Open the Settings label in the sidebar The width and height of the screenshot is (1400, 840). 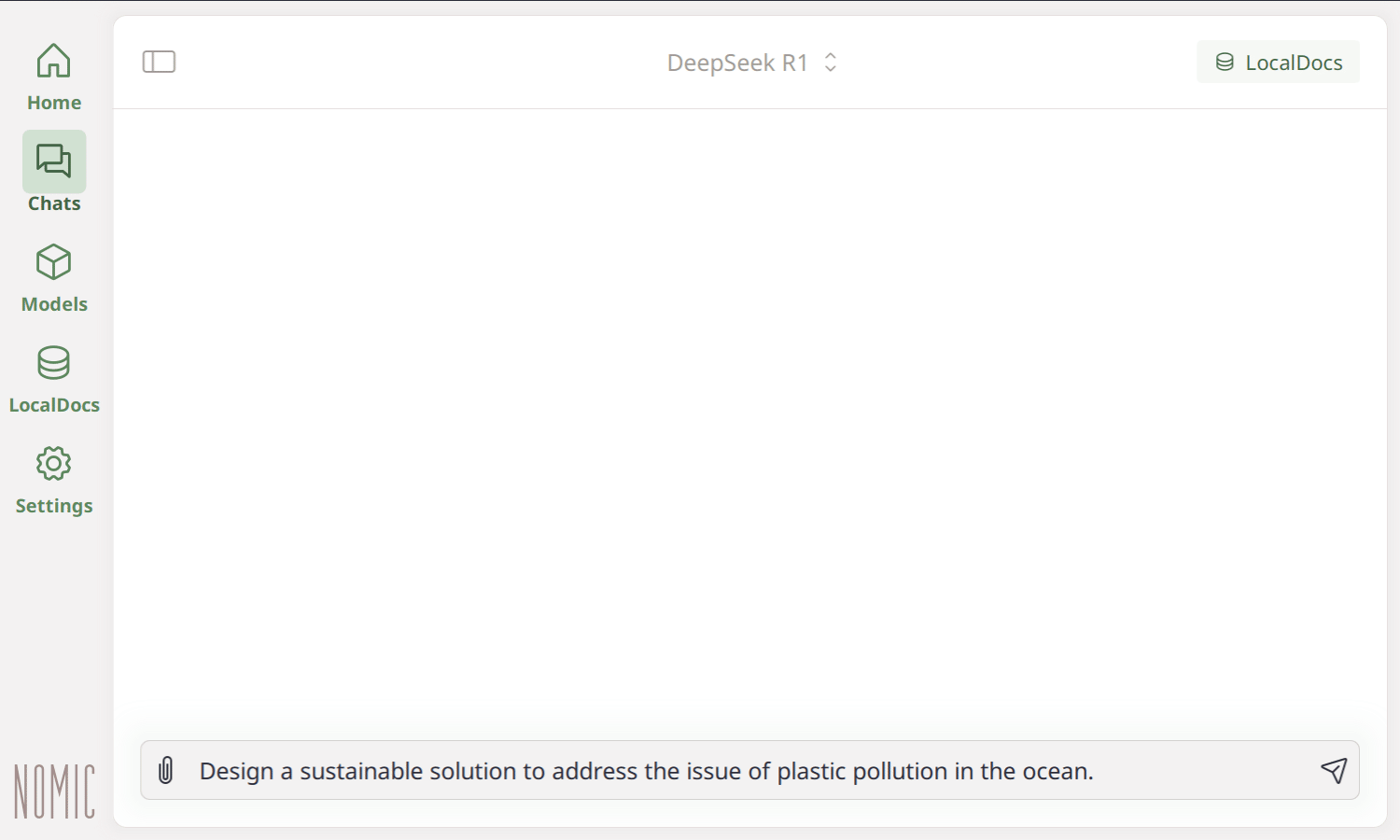[x=54, y=506]
